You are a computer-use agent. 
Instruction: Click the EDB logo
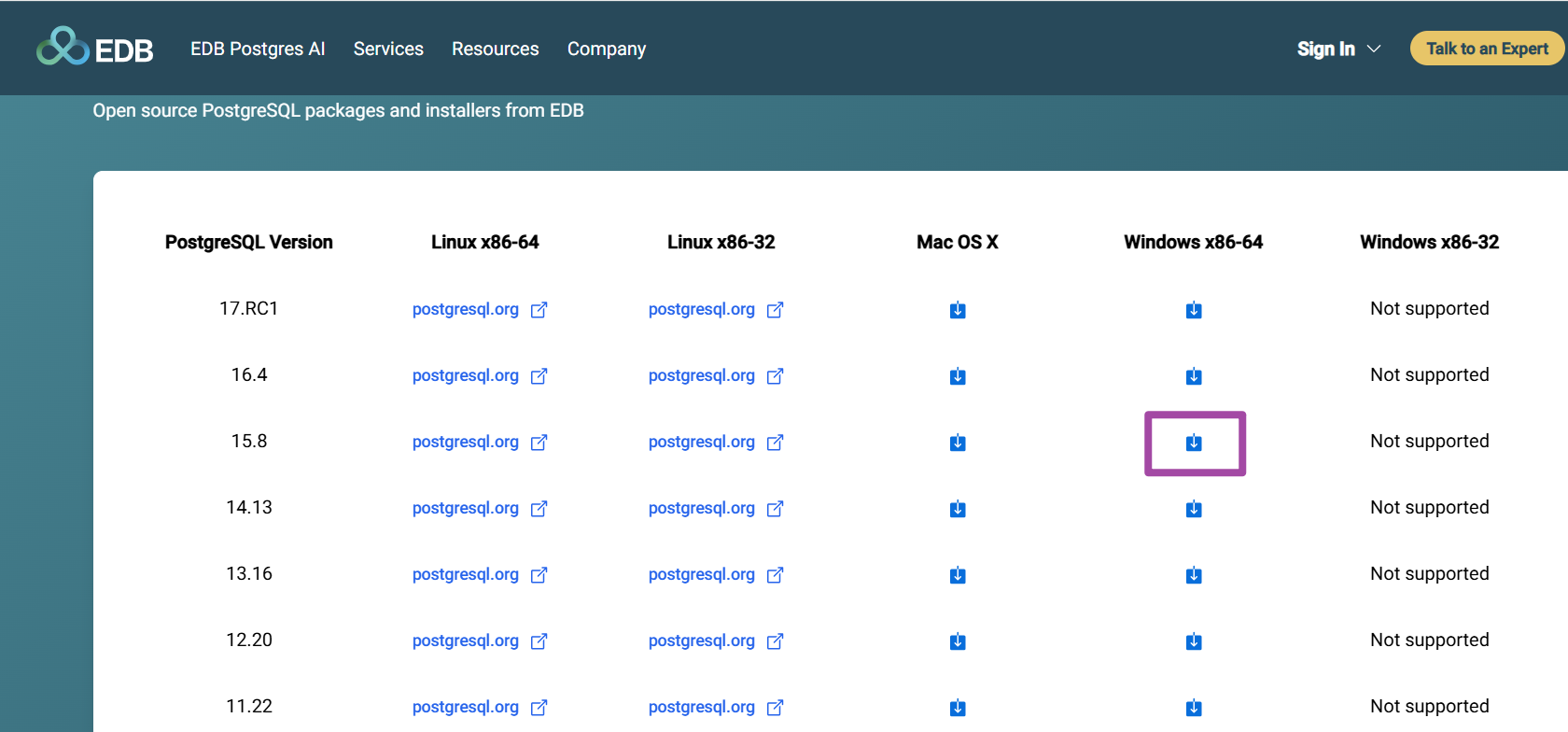95,48
